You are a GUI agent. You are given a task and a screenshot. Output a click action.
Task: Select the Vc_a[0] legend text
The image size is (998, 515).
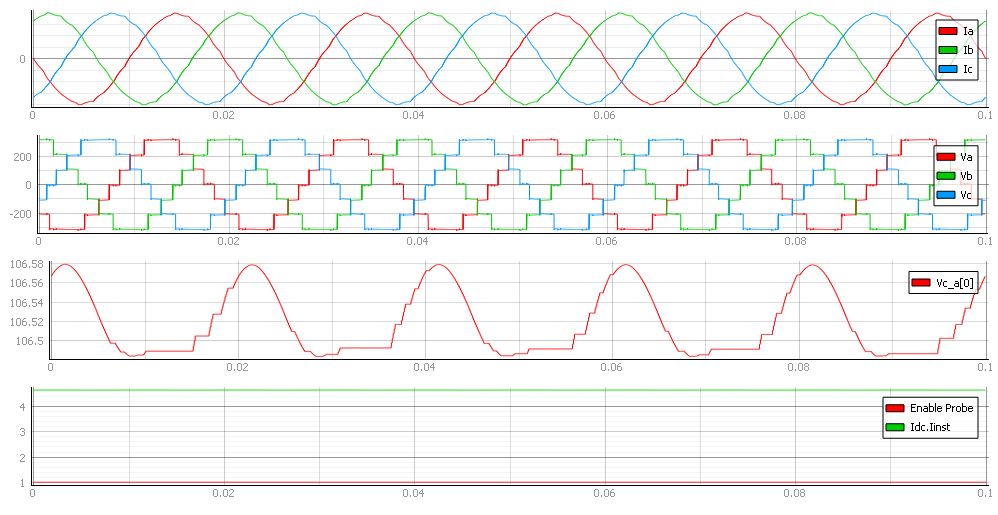click(x=955, y=283)
